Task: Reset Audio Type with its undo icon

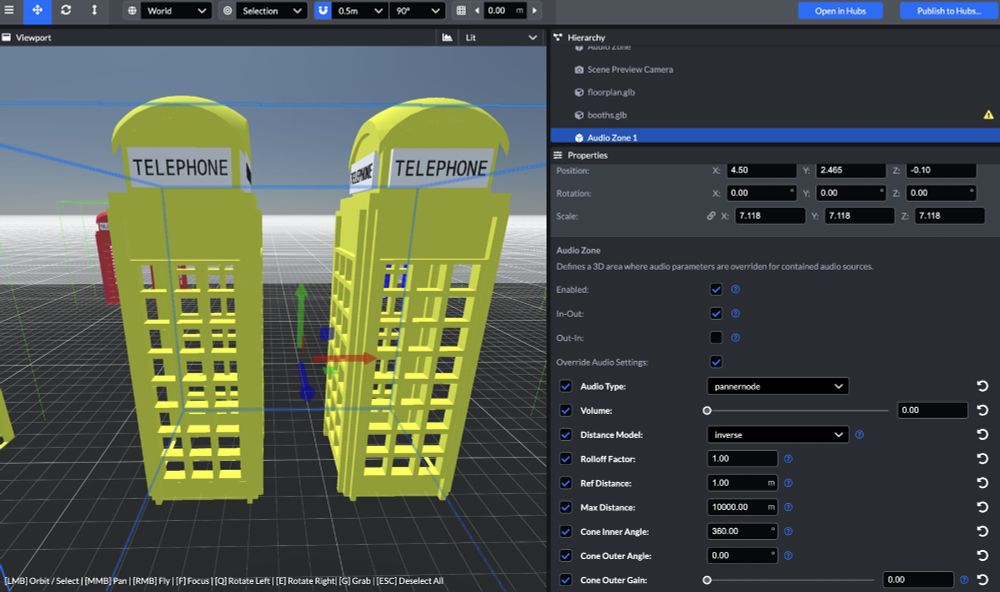Action: point(983,386)
